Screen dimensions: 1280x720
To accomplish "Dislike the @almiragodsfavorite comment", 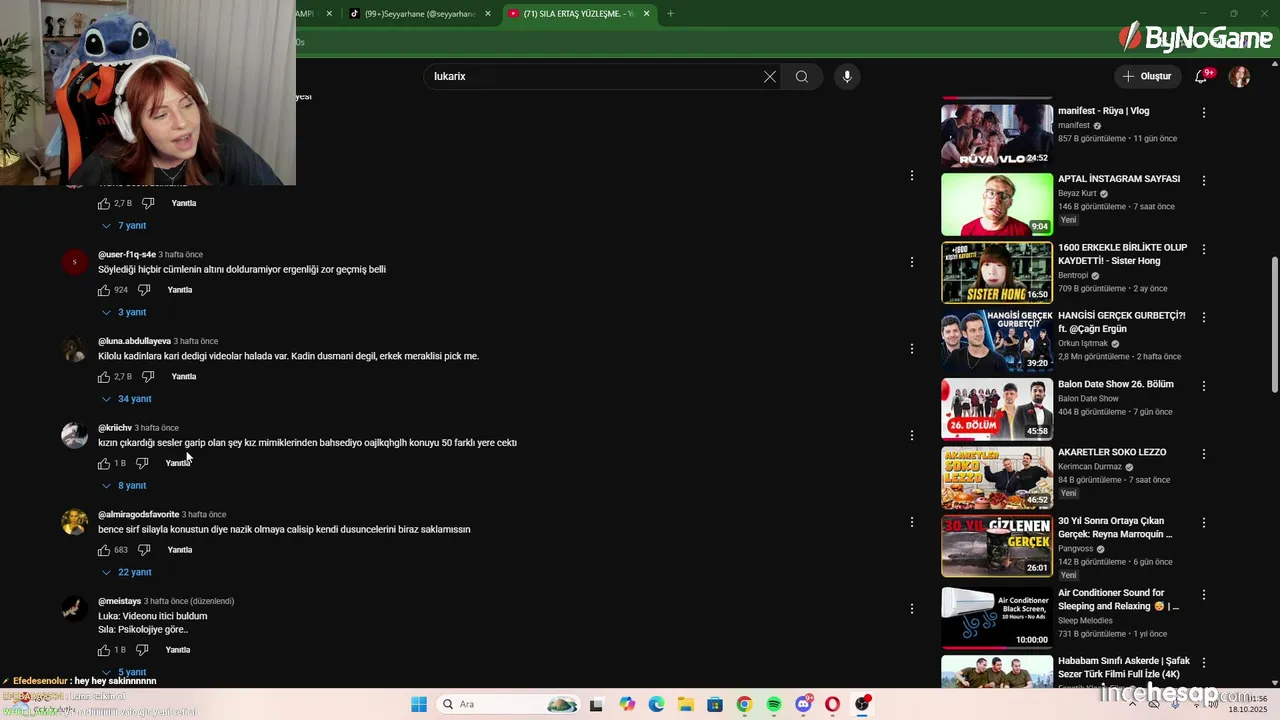I will (144, 550).
